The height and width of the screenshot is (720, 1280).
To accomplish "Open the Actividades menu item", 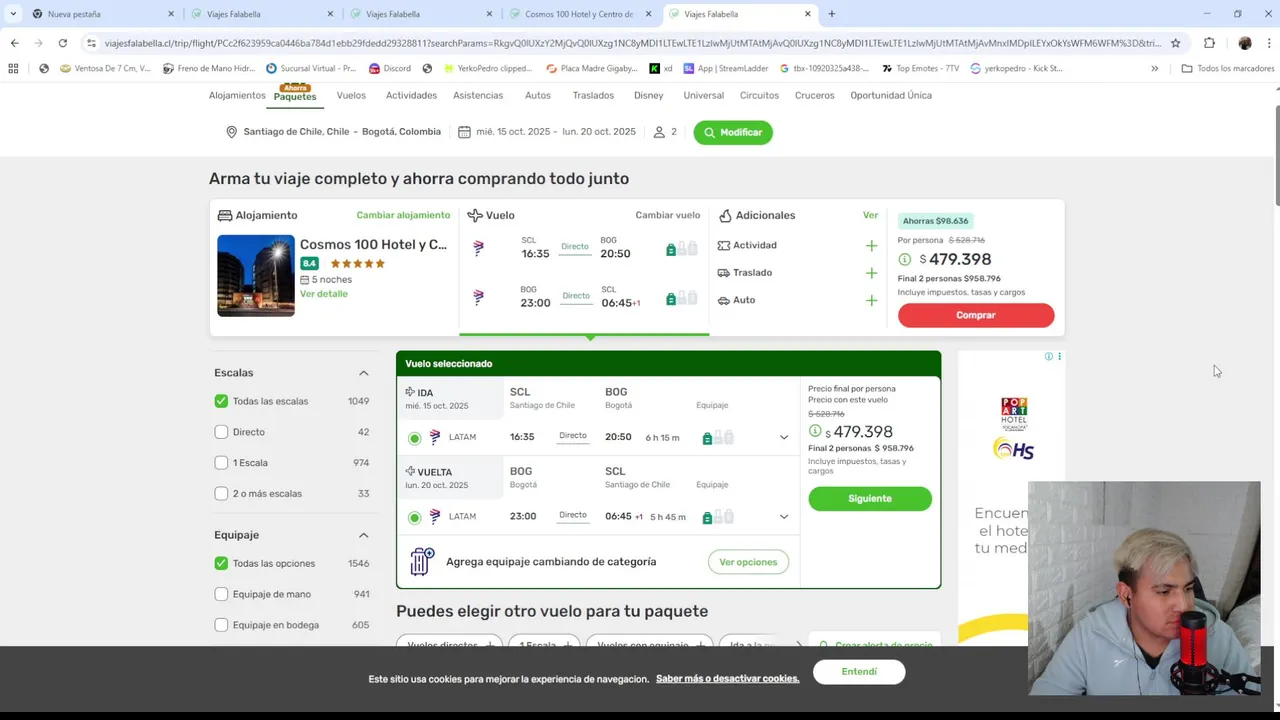I will (411, 95).
